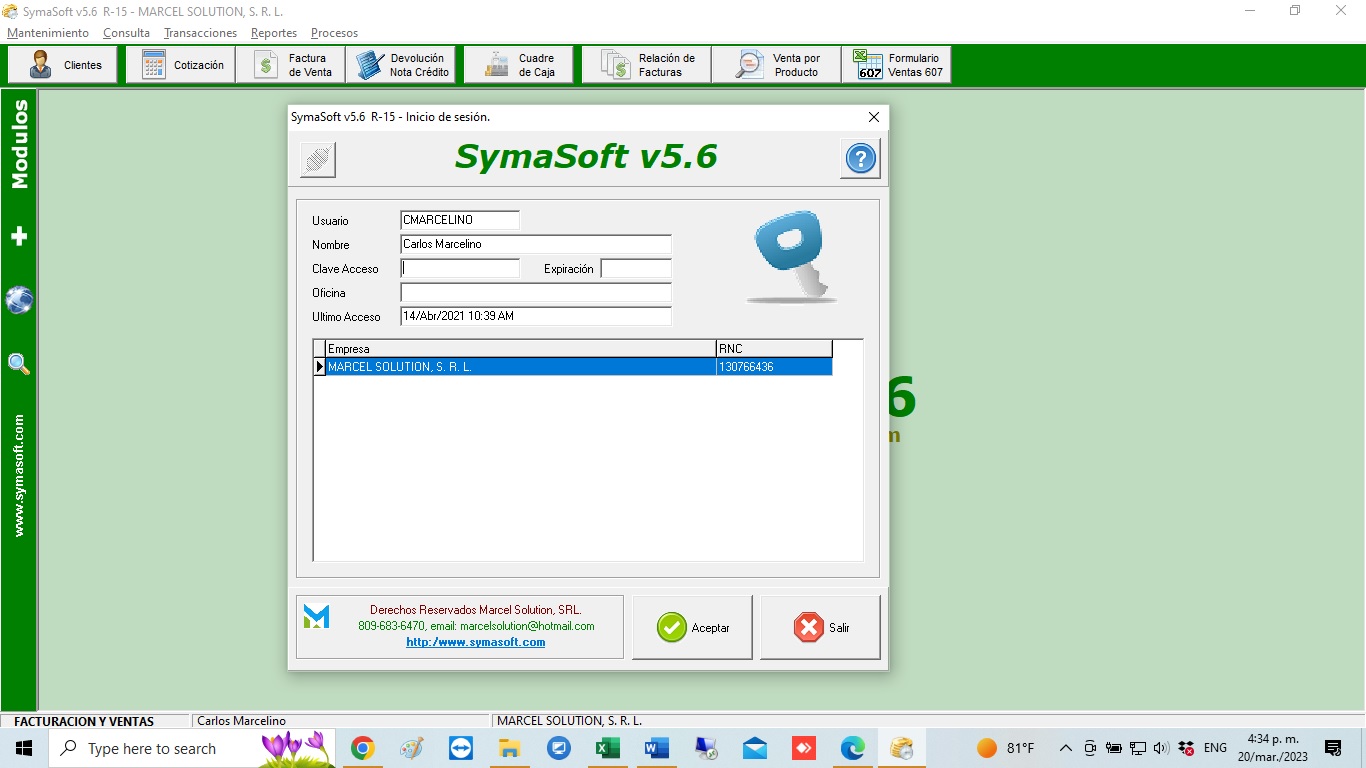The height and width of the screenshot is (768, 1366).
Task: Open Formulario Ventas 607
Action: pyautogui.click(x=897, y=65)
